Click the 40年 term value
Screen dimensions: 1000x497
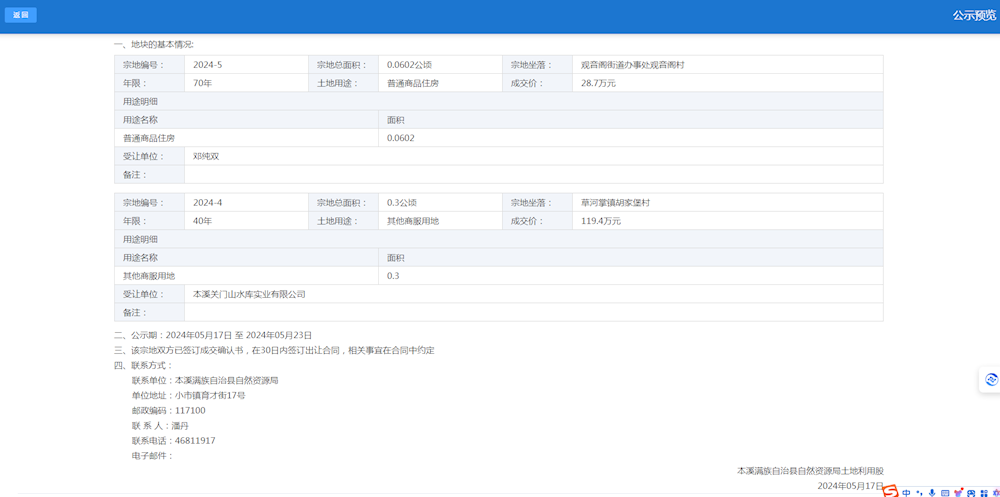pyautogui.click(x=202, y=221)
